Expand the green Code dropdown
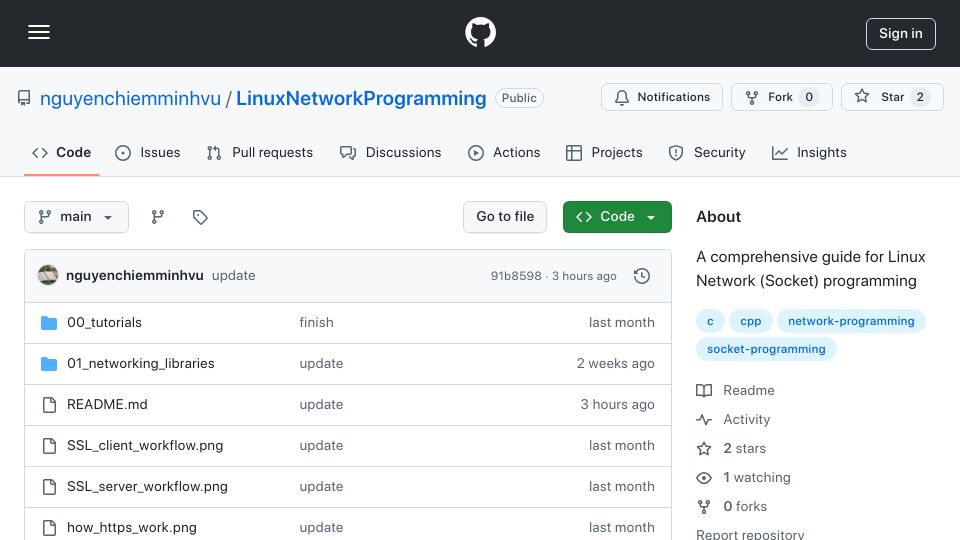 [617, 217]
